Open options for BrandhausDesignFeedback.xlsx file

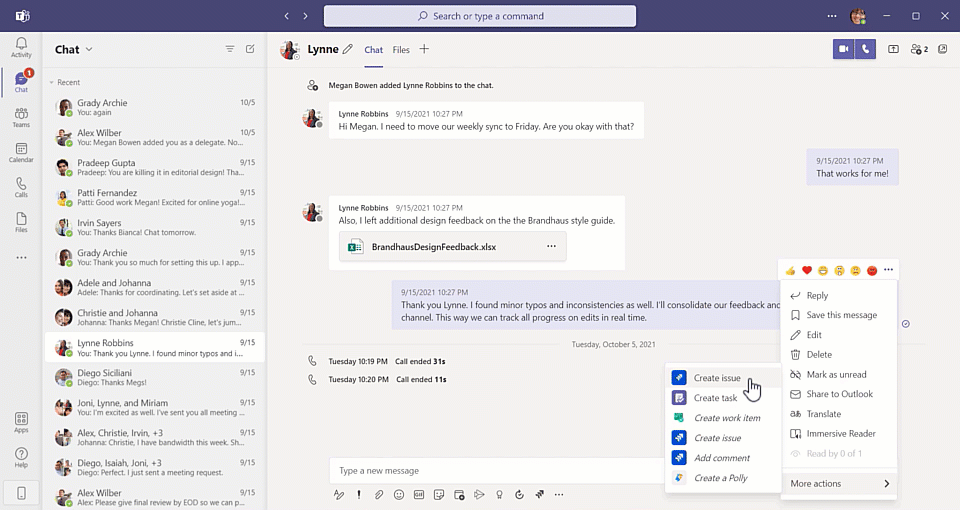(x=551, y=246)
